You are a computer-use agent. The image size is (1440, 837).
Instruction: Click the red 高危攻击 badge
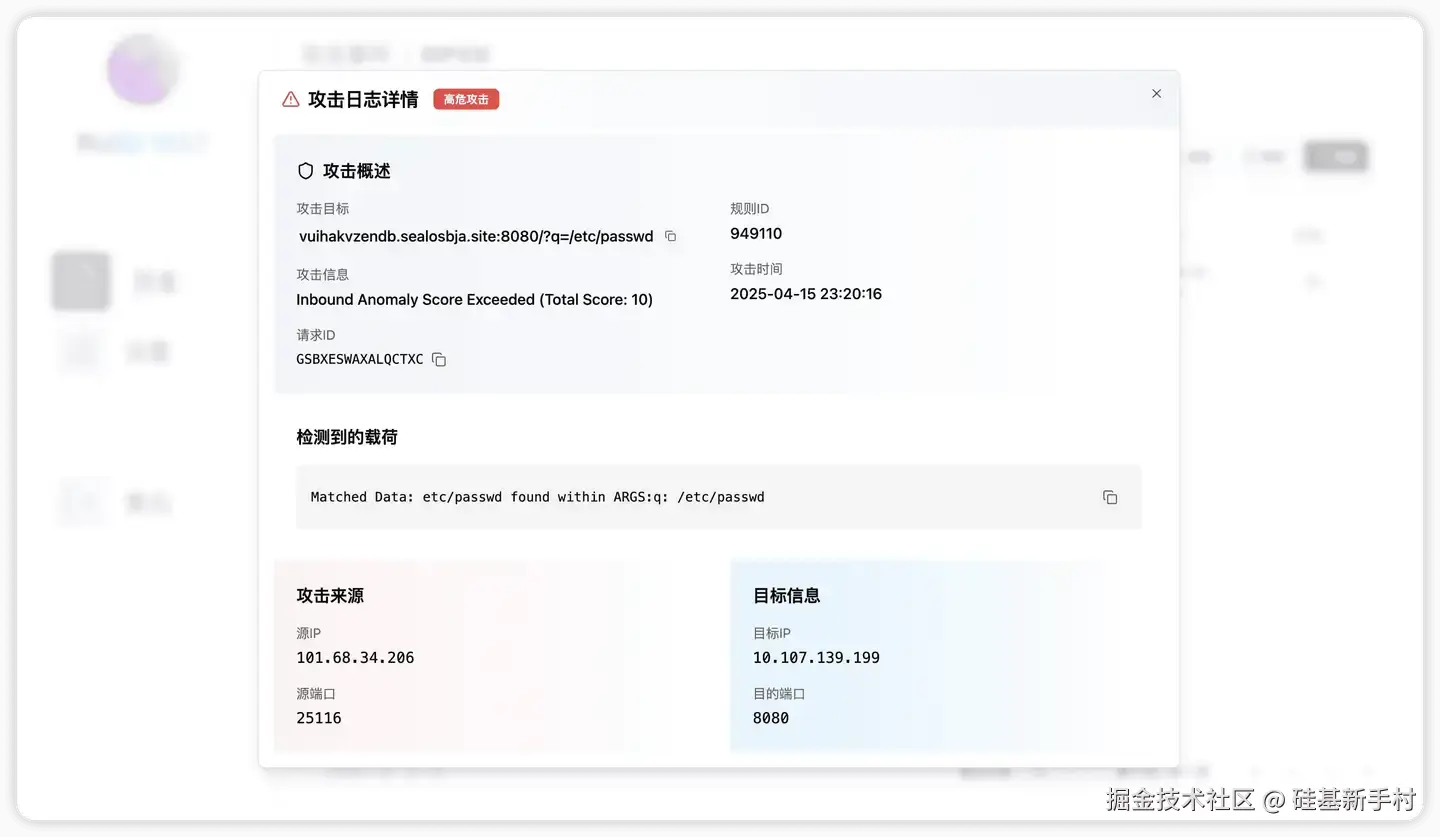[x=465, y=99]
